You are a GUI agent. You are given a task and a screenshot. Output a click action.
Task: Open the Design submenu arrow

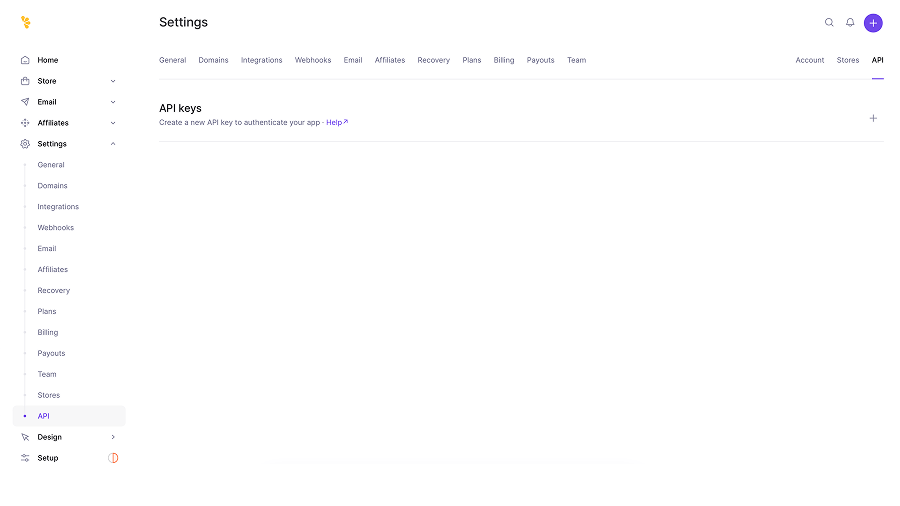tap(113, 437)
